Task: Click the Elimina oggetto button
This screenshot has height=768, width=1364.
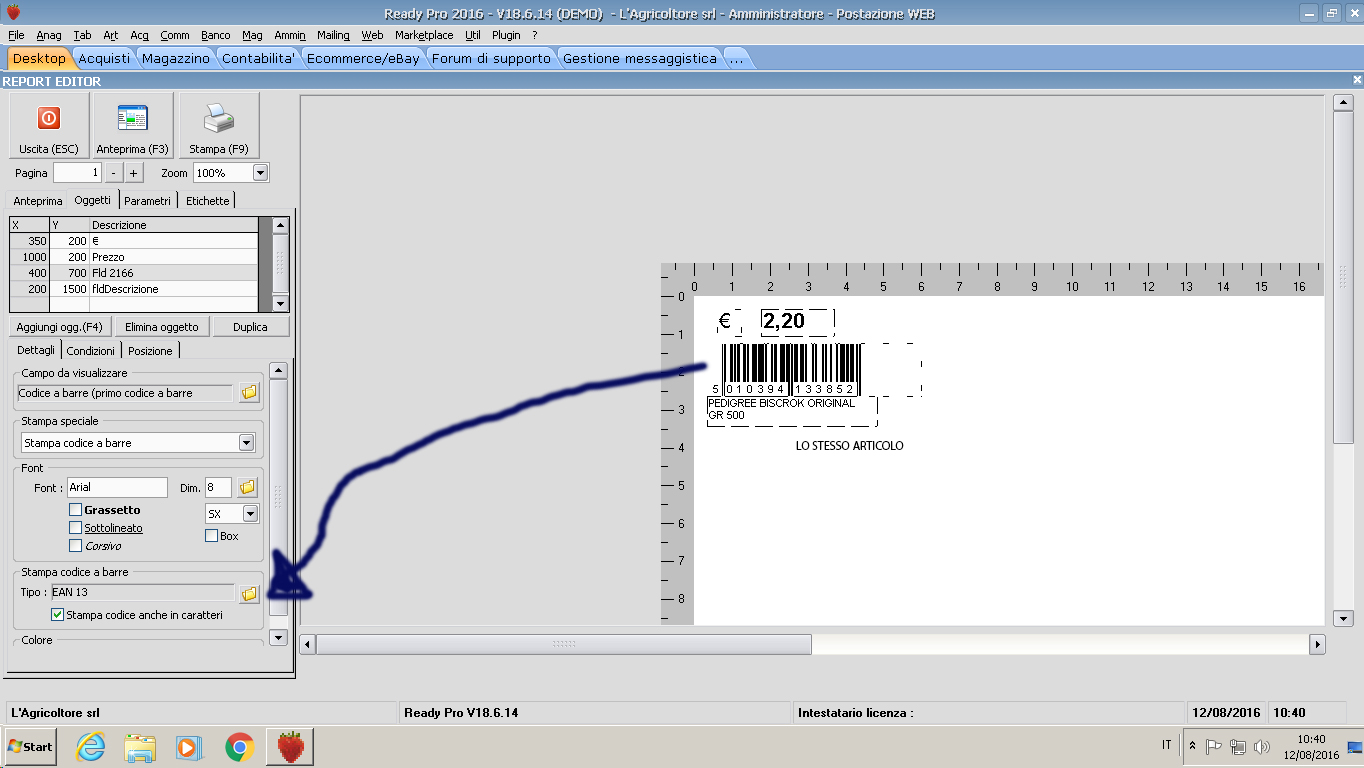Action: pyautogui.click(x=162, y=327)
